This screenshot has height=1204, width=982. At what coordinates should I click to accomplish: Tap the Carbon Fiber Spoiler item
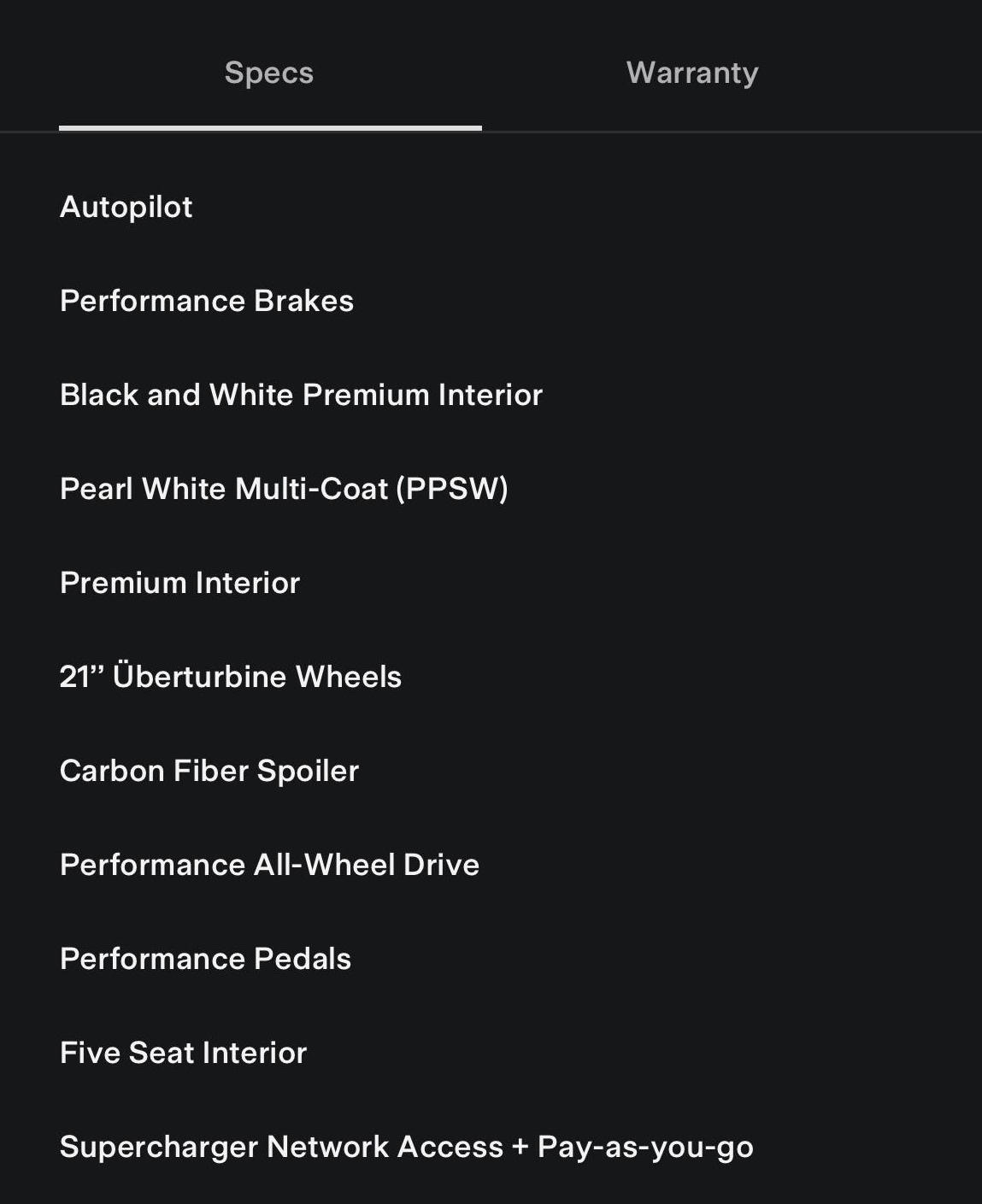point(209,771)
